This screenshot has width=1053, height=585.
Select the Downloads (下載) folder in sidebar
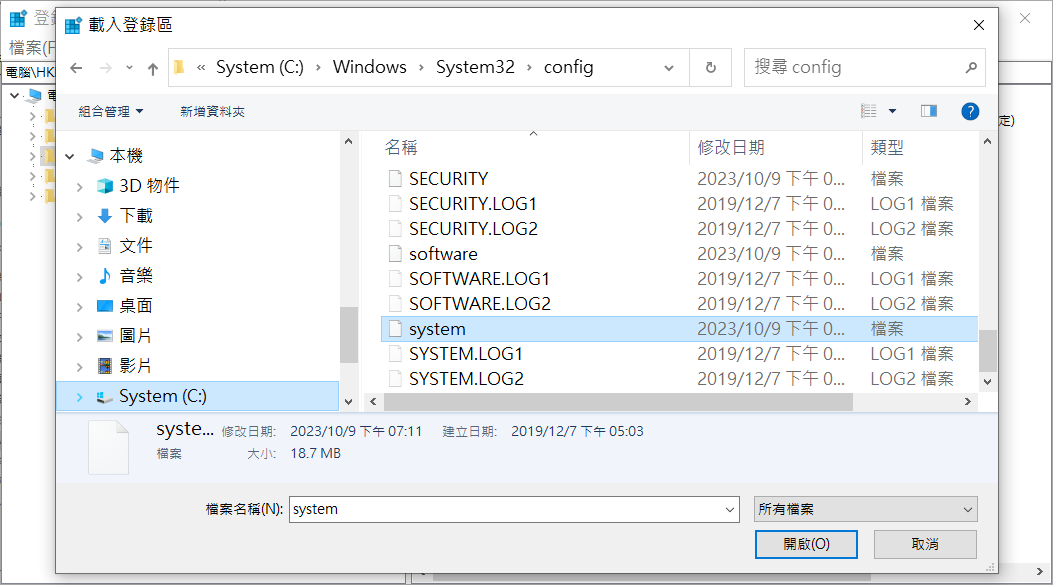click(x=135, y=216)
